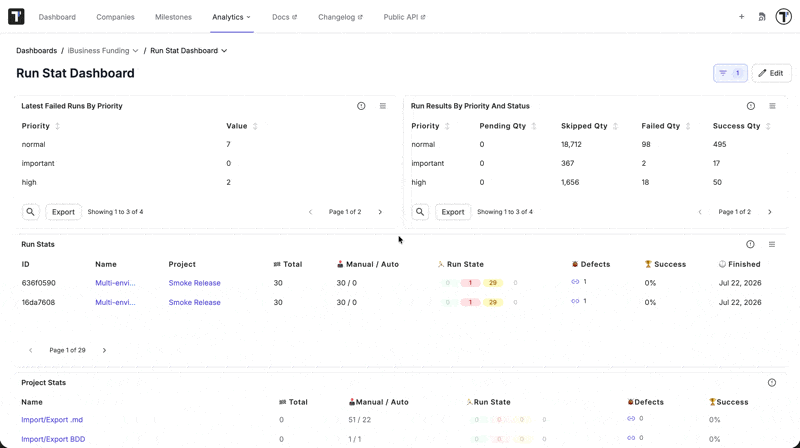Click the Dashboards breadcrumb
Image resolution: width=800 pixels, height=448 pixels.
[x=37, y=51]
